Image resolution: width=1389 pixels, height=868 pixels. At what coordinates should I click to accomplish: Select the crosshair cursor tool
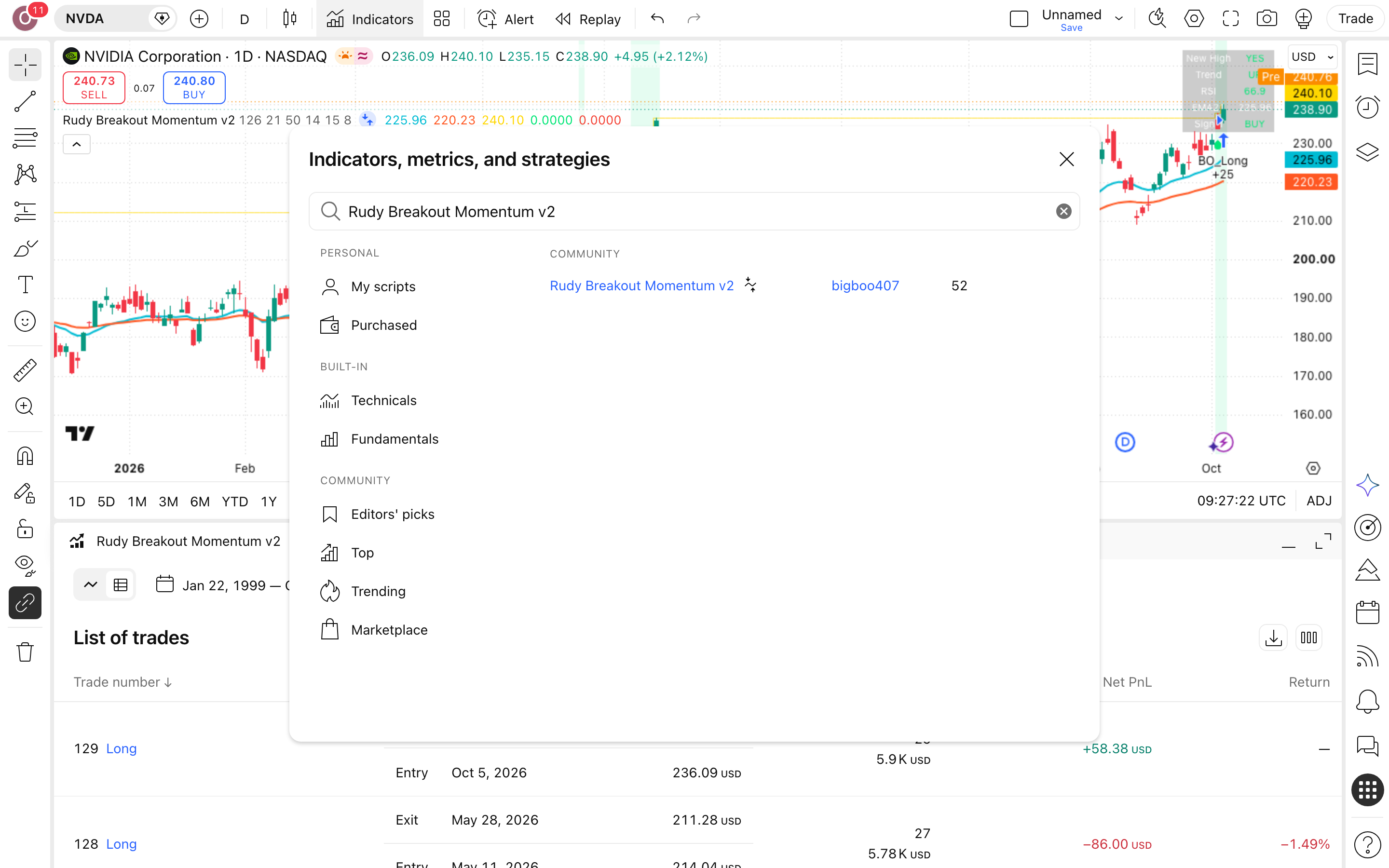tap(25, 66)
